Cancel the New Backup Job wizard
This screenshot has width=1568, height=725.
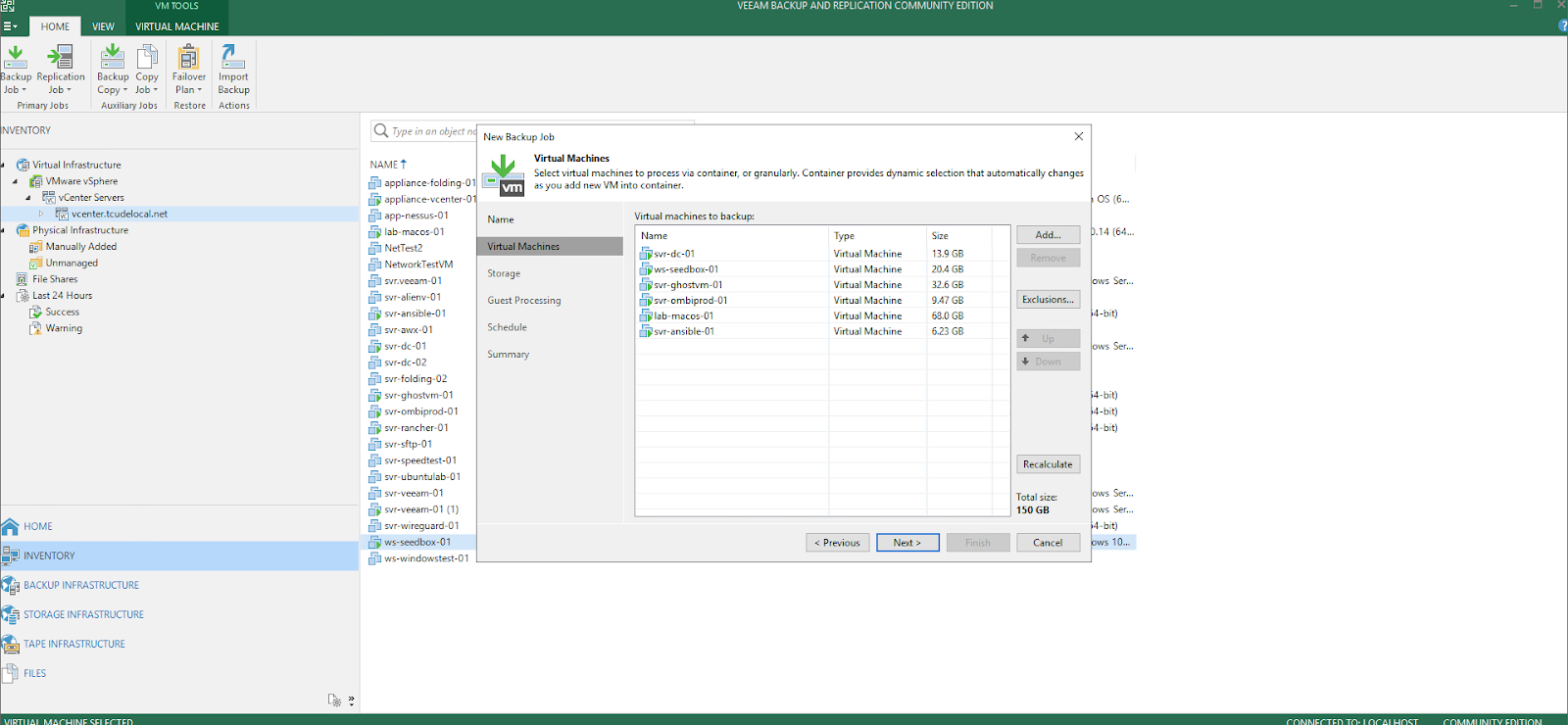click(x=1048, y=543)
